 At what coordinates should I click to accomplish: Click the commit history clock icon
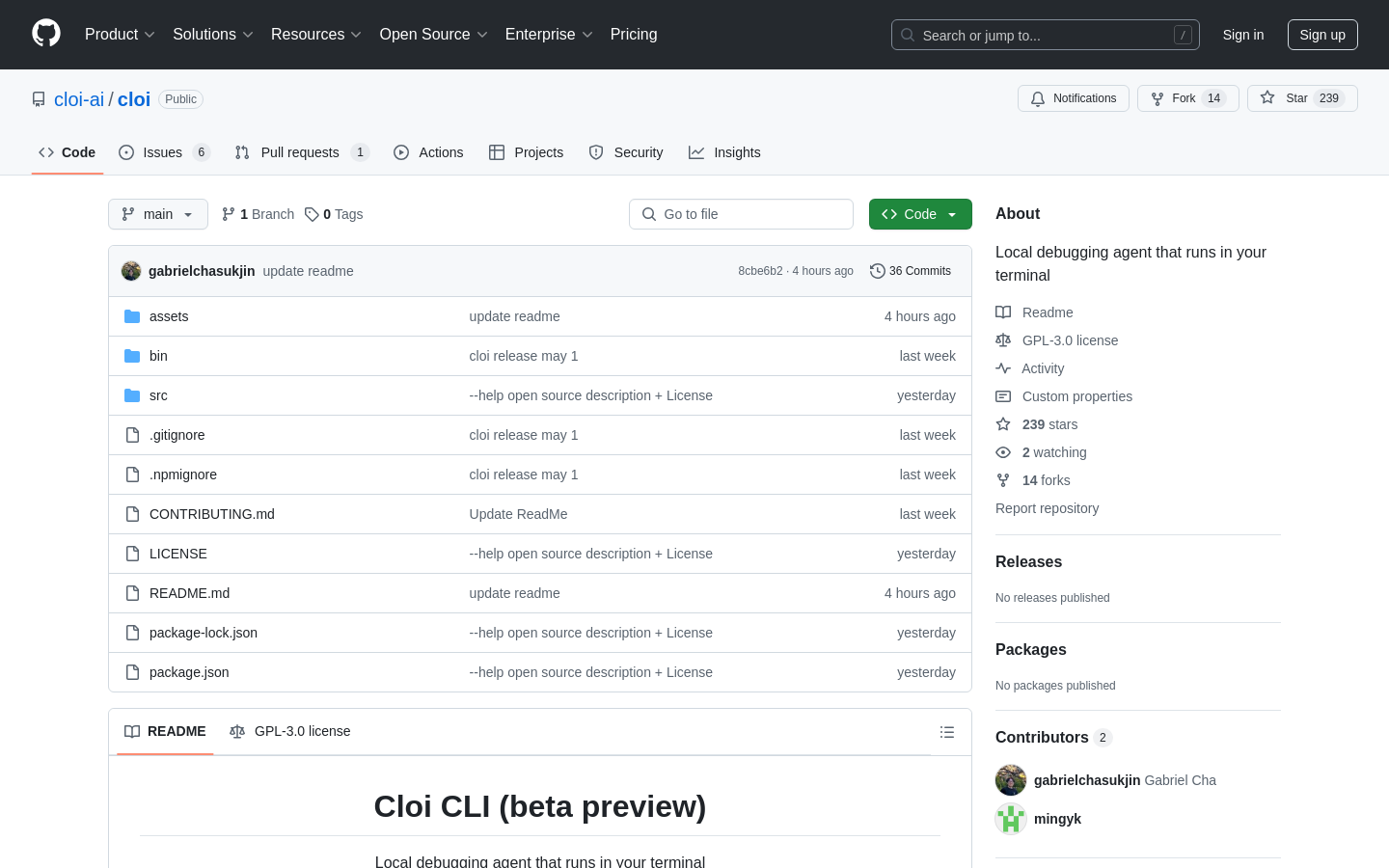coord(877,271)
